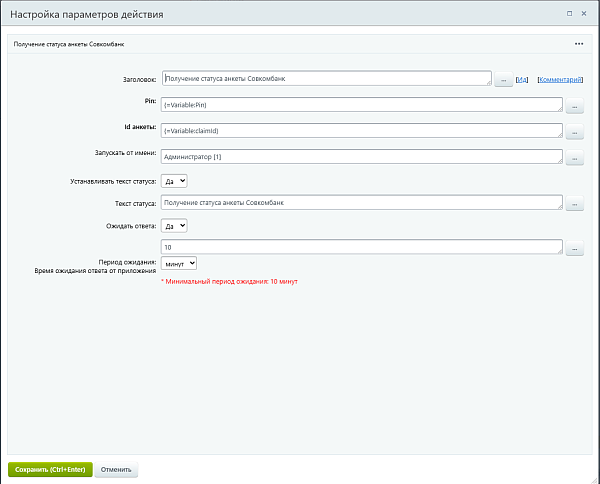Image resolution: width=600 pixels, height=484 pixels.
Task: Open the value picker beside Текст статуса
Action: [574, 204]
